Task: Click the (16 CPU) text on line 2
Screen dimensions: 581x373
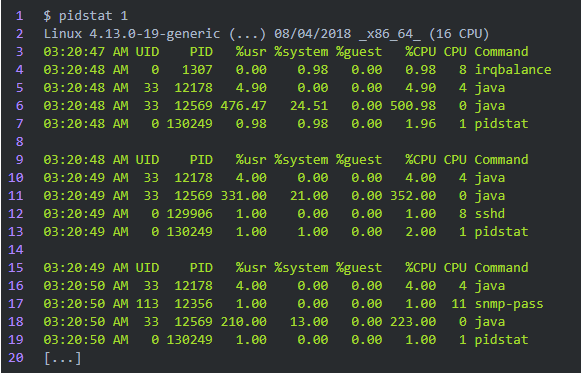Action: (x=459, y=34)
